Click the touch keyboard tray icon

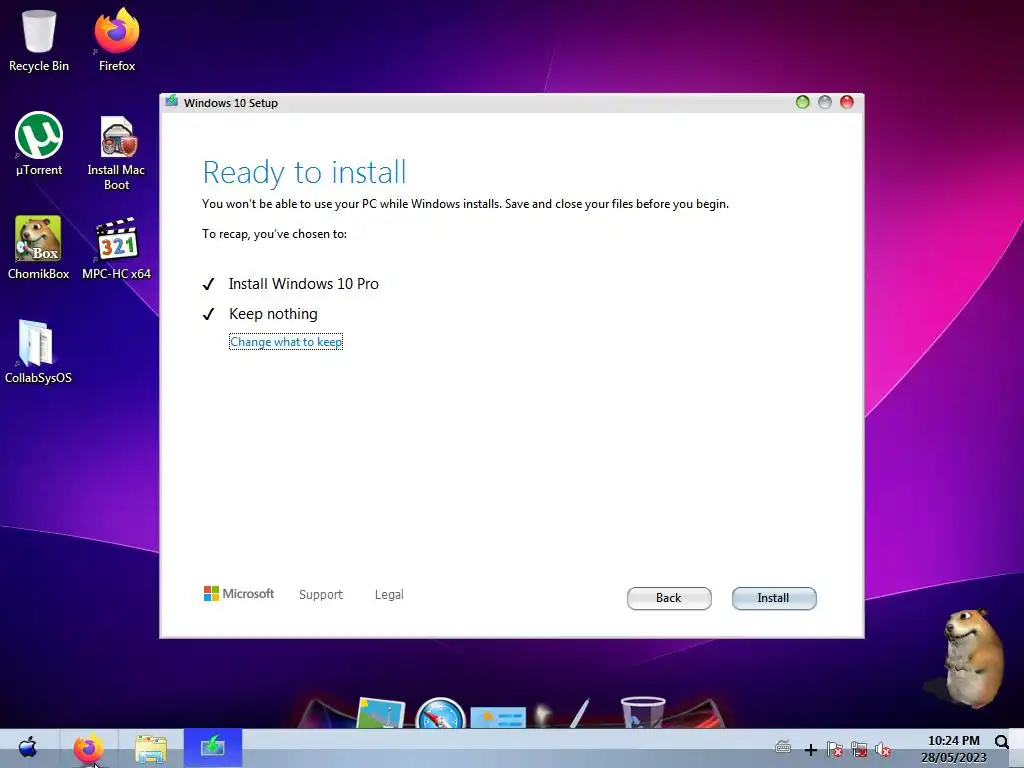[783, 748]
